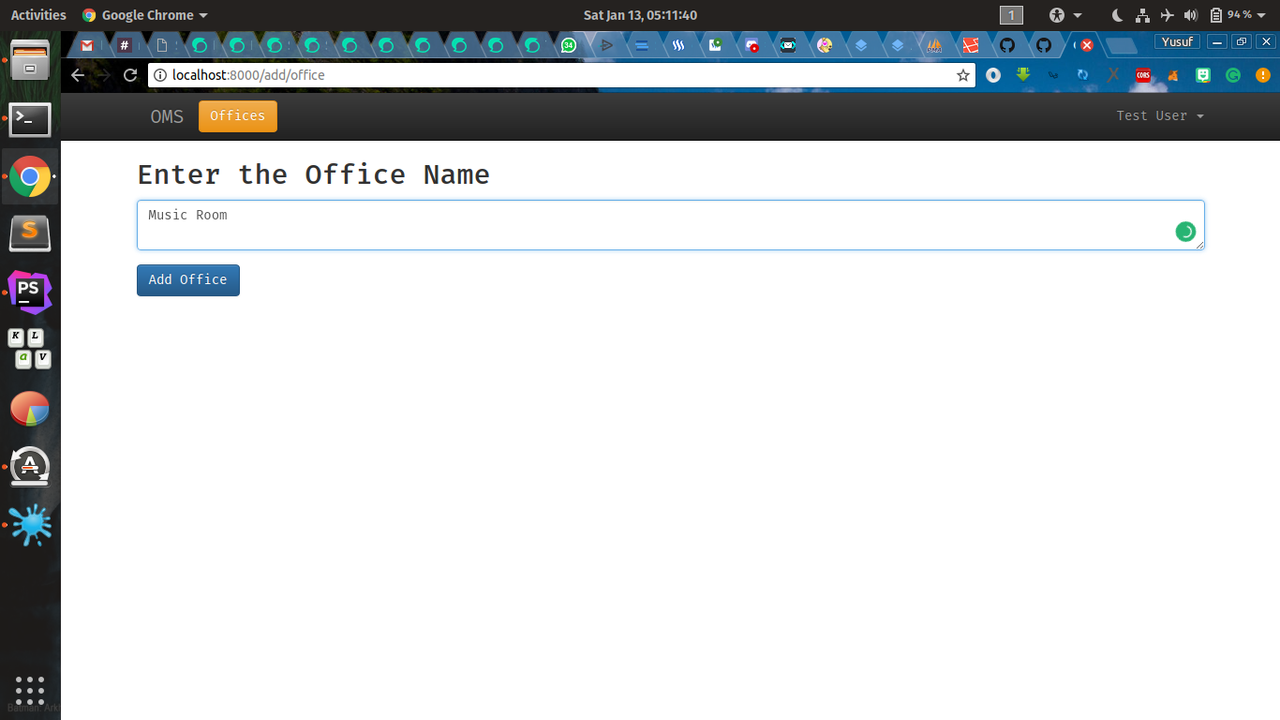Submit with the Add Office button
Viewport: 1280px width, 720px height.
188,280
